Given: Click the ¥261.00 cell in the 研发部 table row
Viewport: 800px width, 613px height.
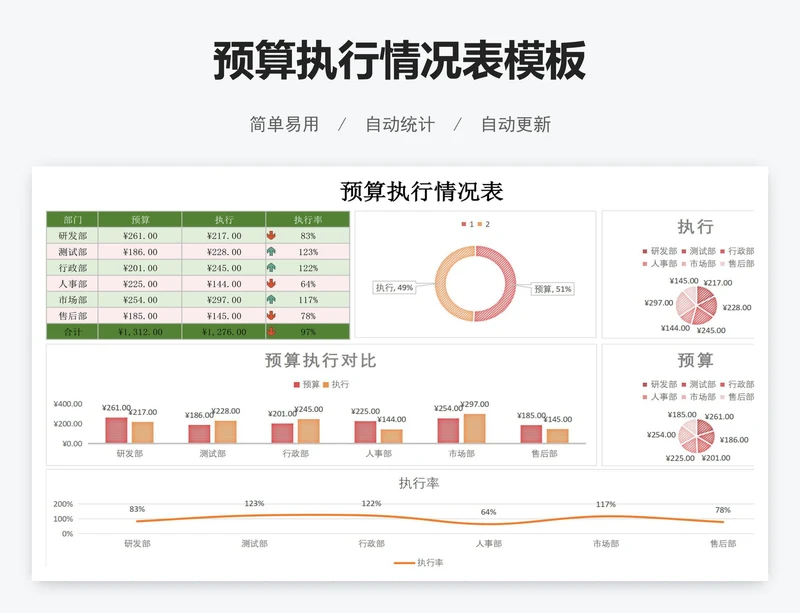Looking at the screenshot, I should pos(140,235).
